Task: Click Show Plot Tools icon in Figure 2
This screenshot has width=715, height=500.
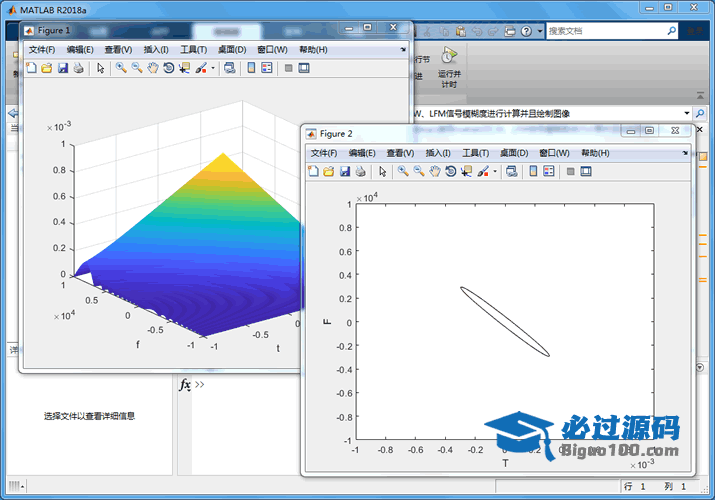Action: pos(586,171)
